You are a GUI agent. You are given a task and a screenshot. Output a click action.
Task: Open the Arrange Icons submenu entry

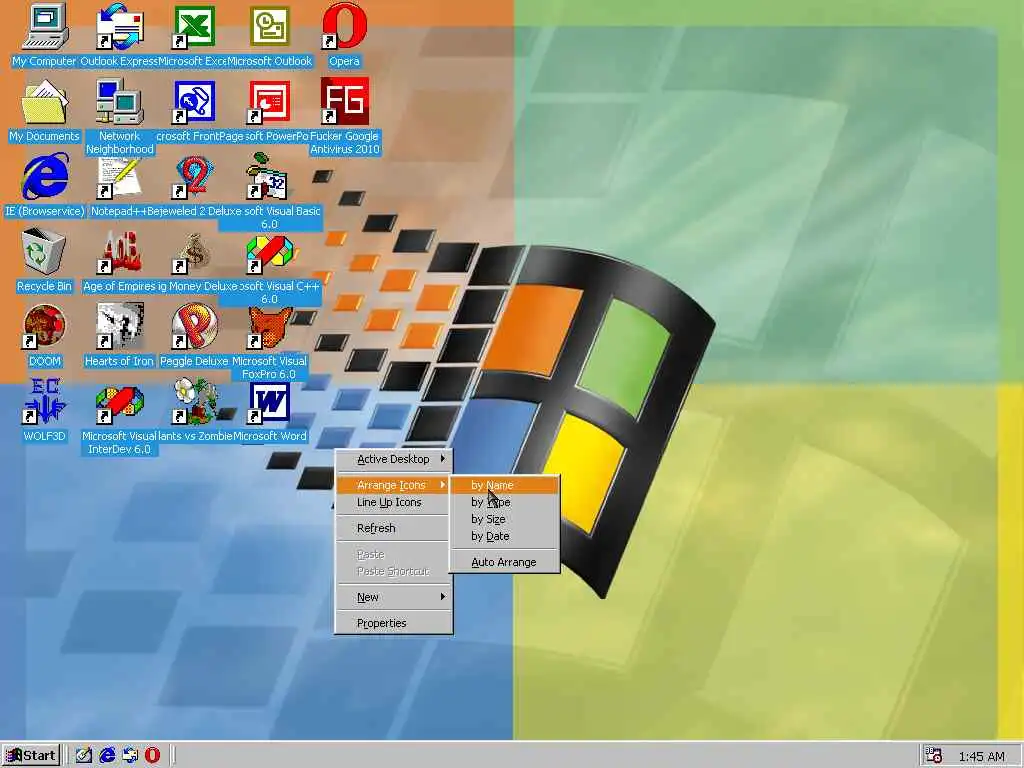pos(394,485)
